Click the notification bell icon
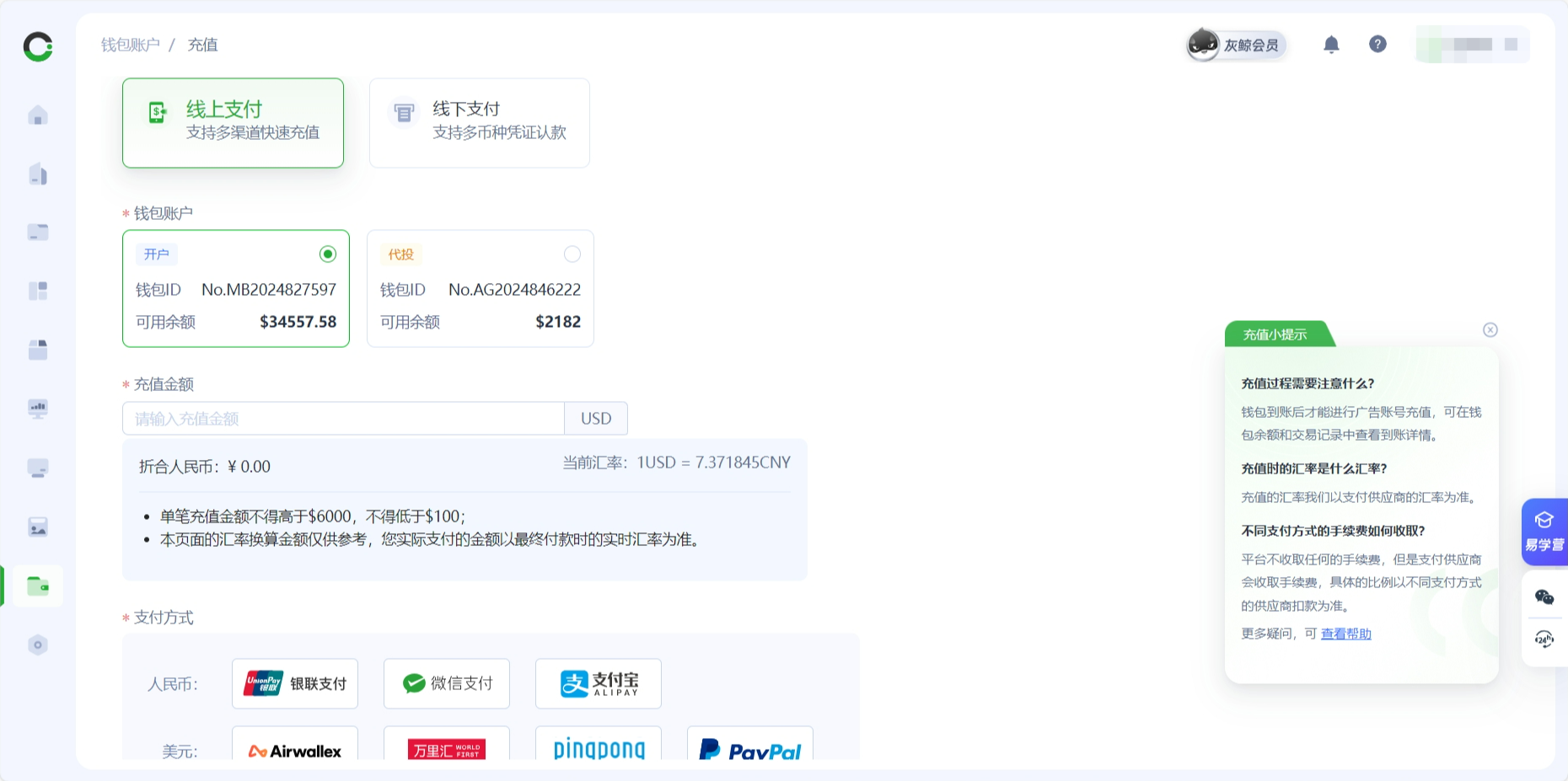Screen dimensions: 1568x781 (x=1331, y=45)
